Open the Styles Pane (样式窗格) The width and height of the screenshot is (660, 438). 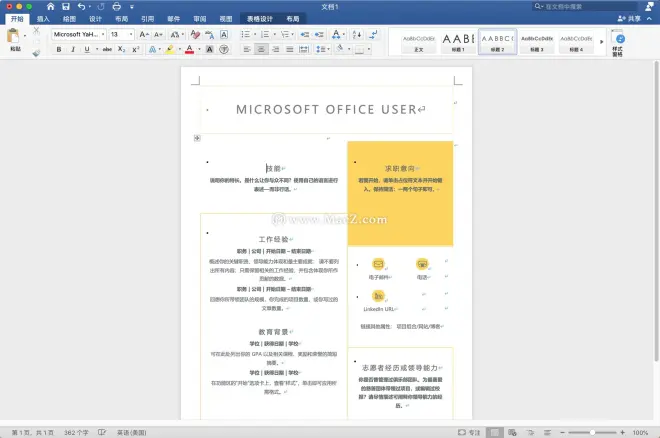(x=619, y=41)
